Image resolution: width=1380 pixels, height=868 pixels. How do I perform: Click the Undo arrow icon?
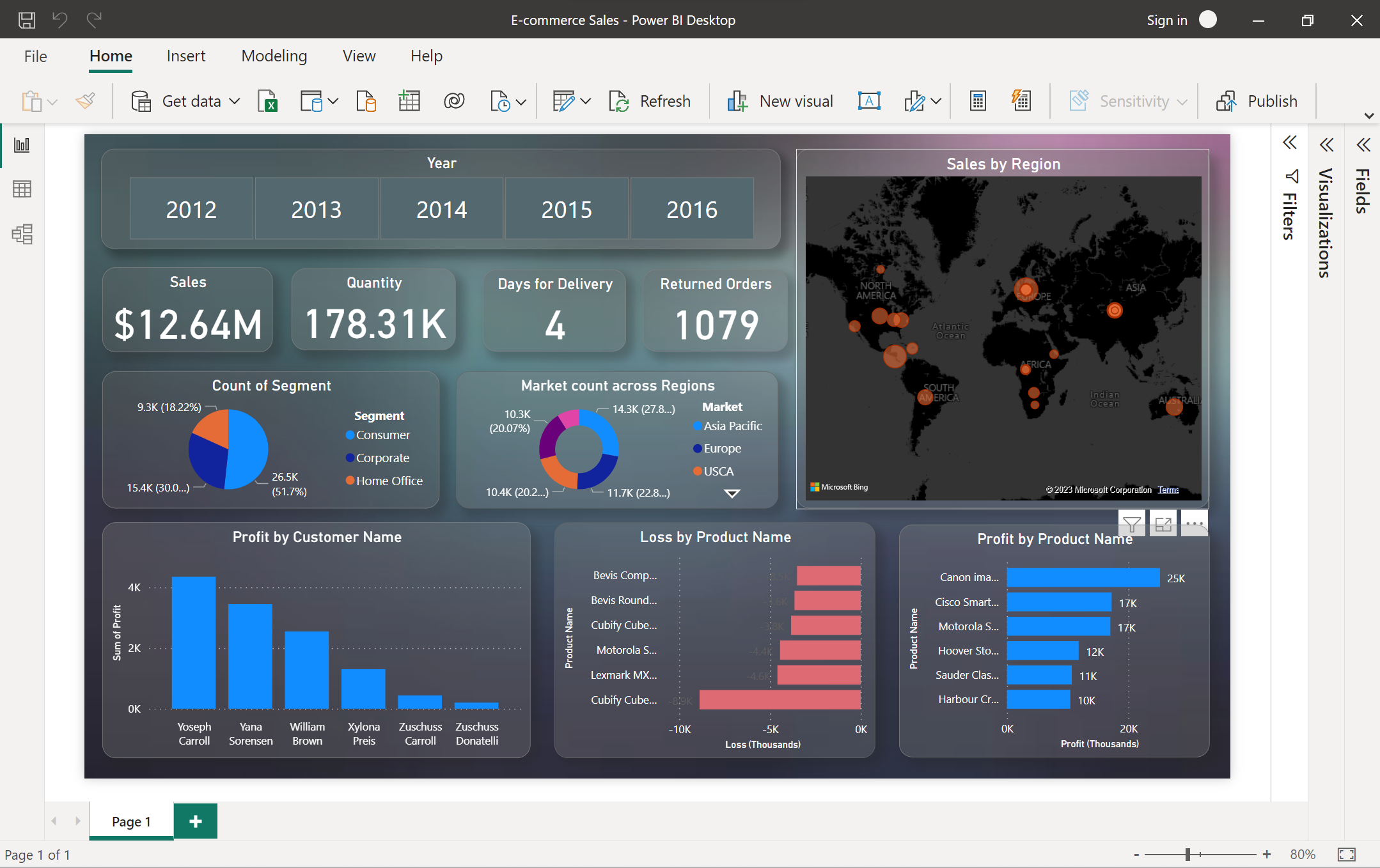60,20
